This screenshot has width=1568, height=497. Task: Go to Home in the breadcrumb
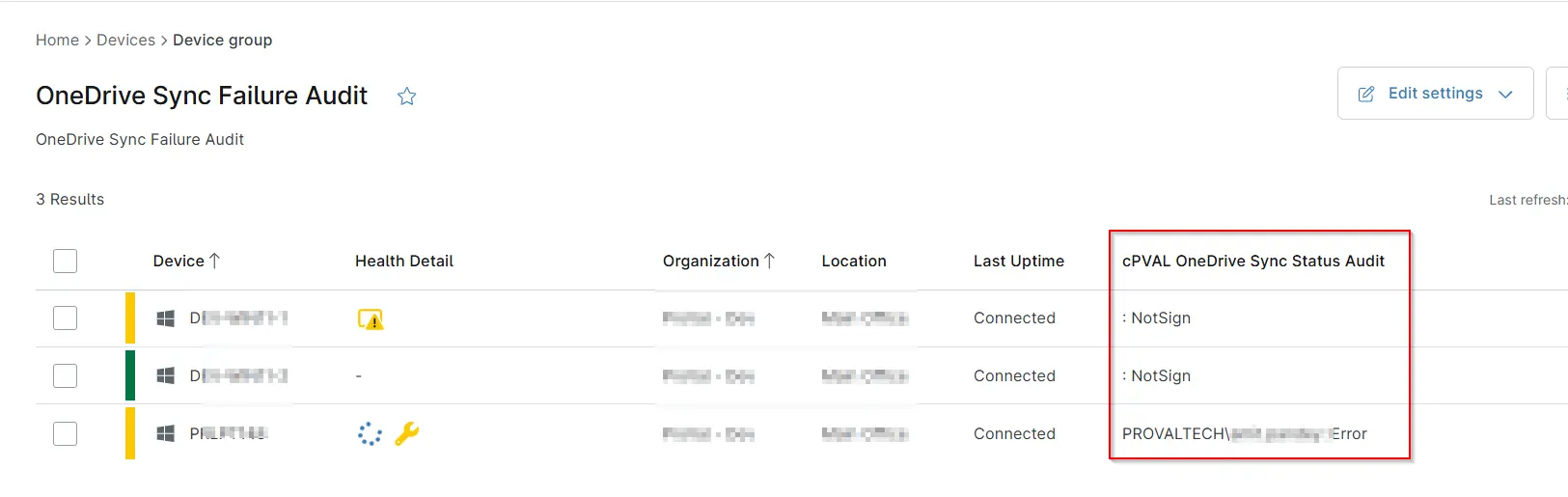tap(57, 40)
